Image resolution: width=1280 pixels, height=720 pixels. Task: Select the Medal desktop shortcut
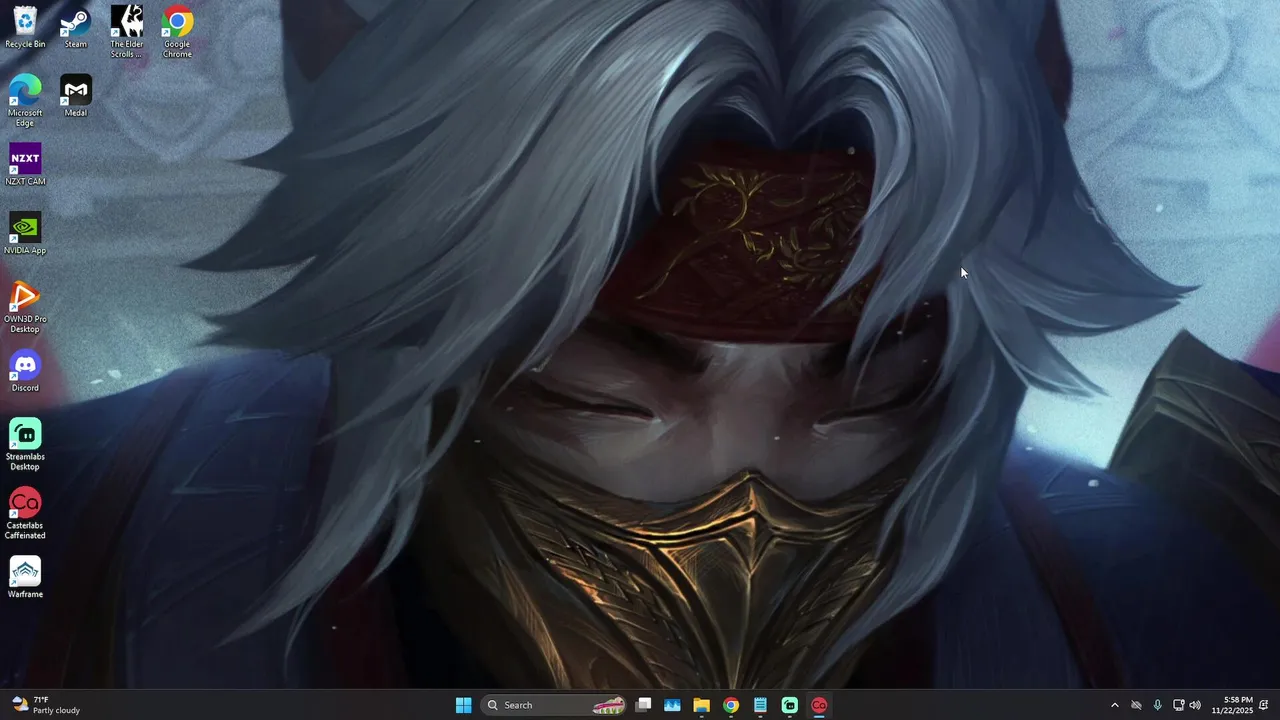76,96
